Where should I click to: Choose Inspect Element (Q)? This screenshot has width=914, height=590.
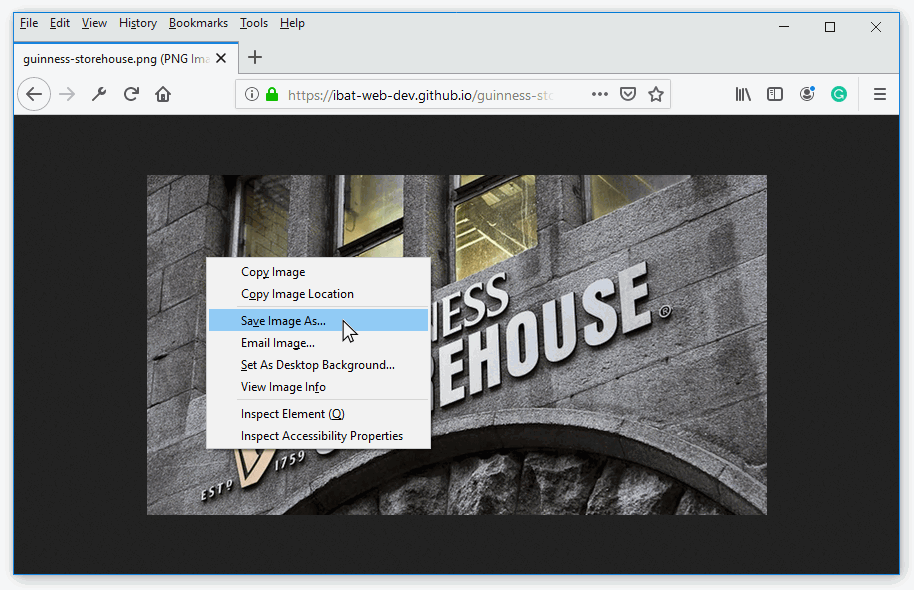pyautogui.click(x=318, y=414)
